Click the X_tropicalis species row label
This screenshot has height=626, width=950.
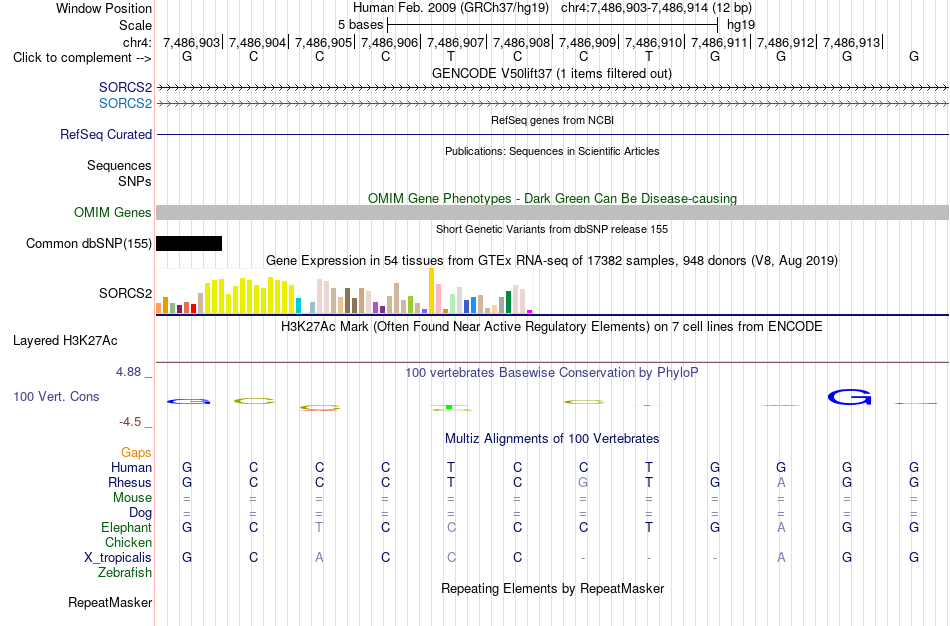pos(118,558)
